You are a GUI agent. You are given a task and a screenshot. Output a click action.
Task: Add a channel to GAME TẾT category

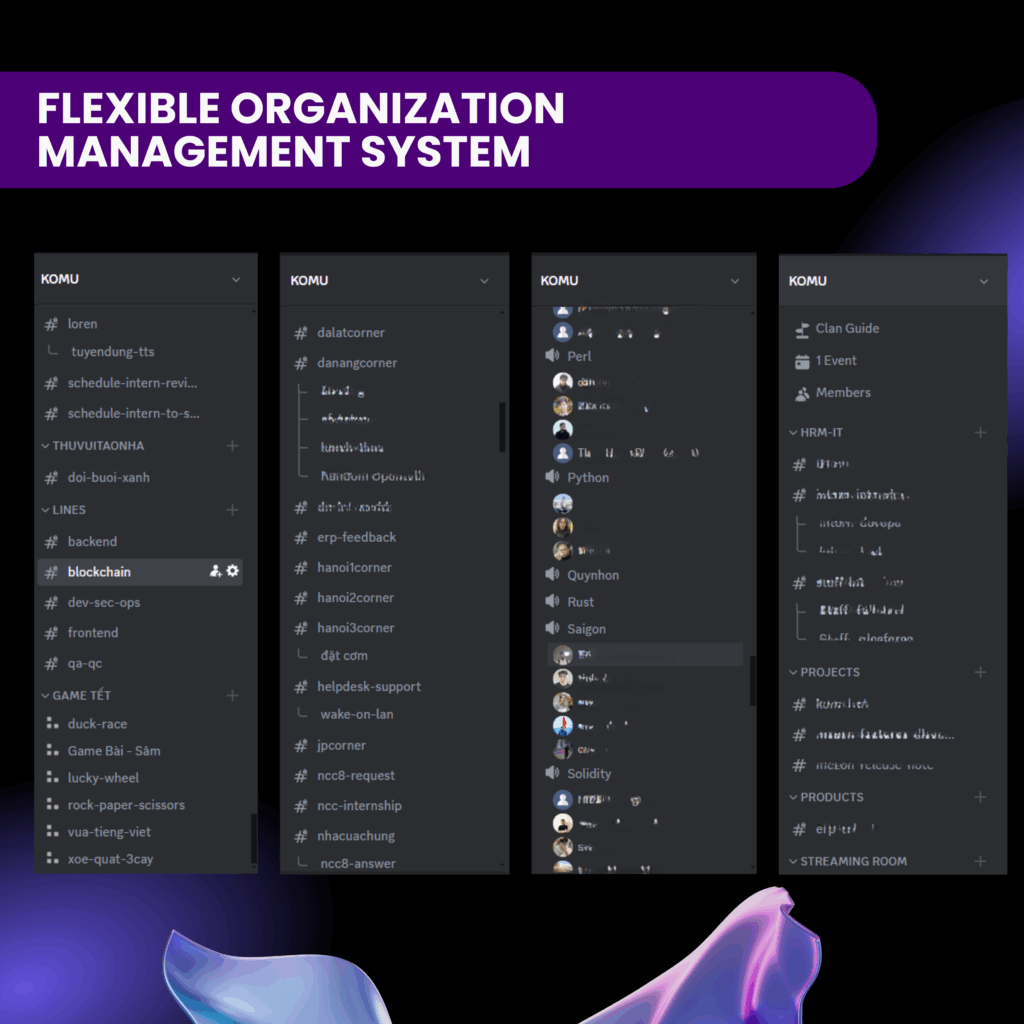click(232, 696)
